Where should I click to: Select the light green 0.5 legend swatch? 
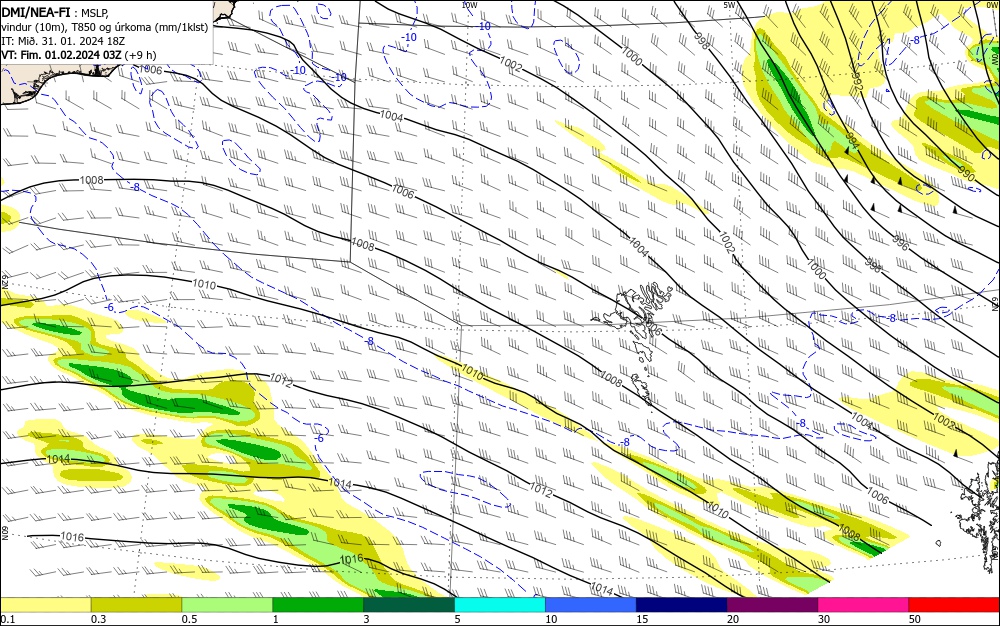(x=227, y=605)
